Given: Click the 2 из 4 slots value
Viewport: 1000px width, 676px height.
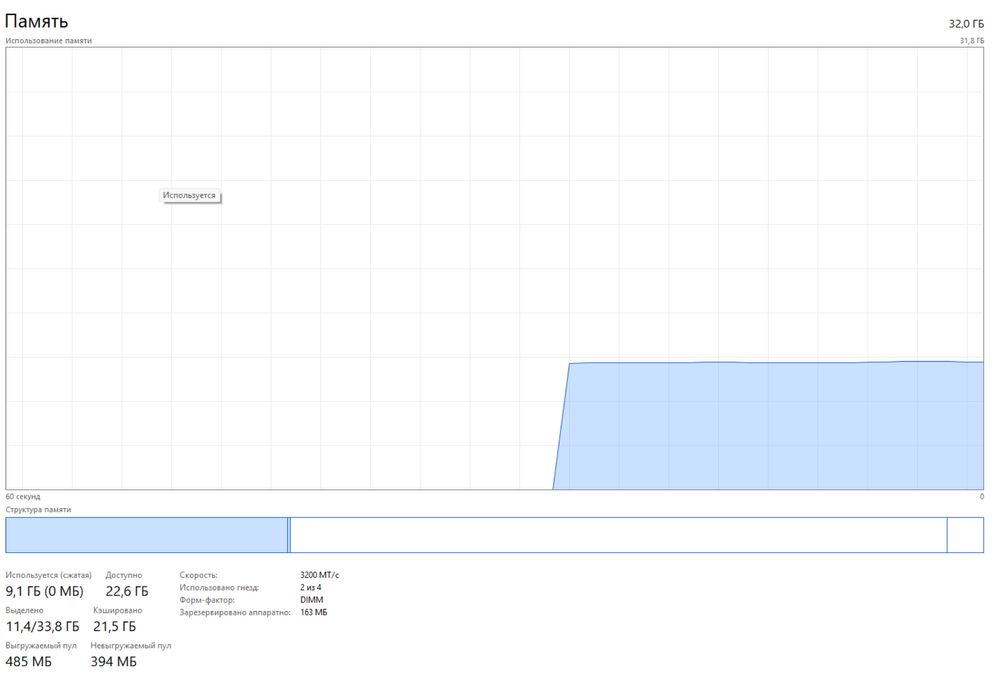Looking at the screenshot, I should tap(311, 587).
